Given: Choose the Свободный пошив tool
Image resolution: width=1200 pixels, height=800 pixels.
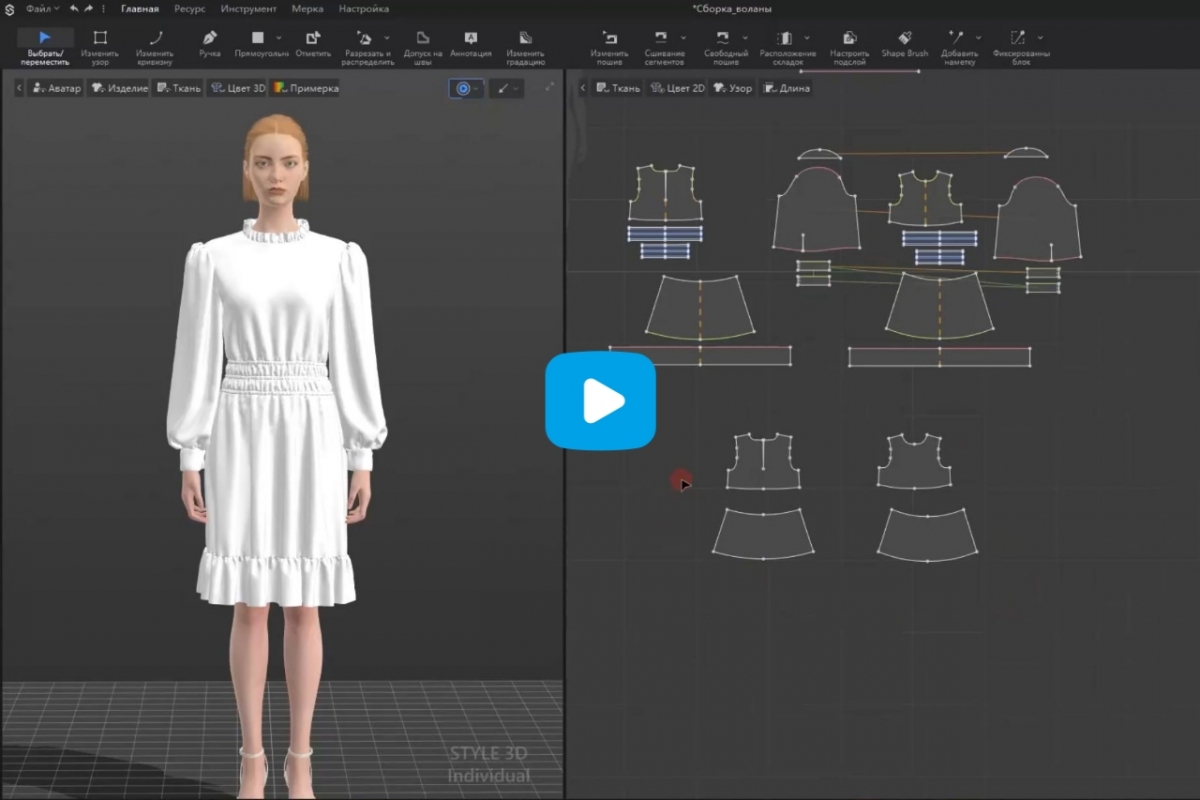Looking at the screenshot, I should click(722, 46).
